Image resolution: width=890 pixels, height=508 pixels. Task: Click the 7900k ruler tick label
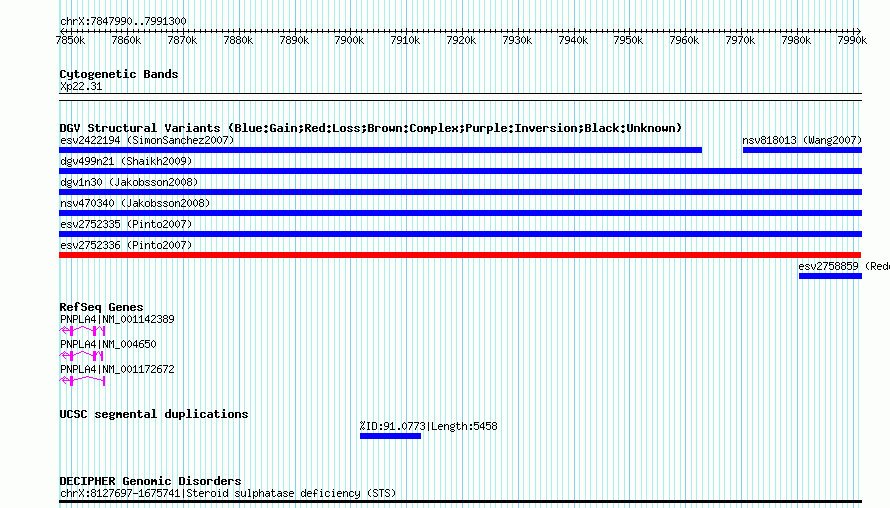click(x=349, y=40)
